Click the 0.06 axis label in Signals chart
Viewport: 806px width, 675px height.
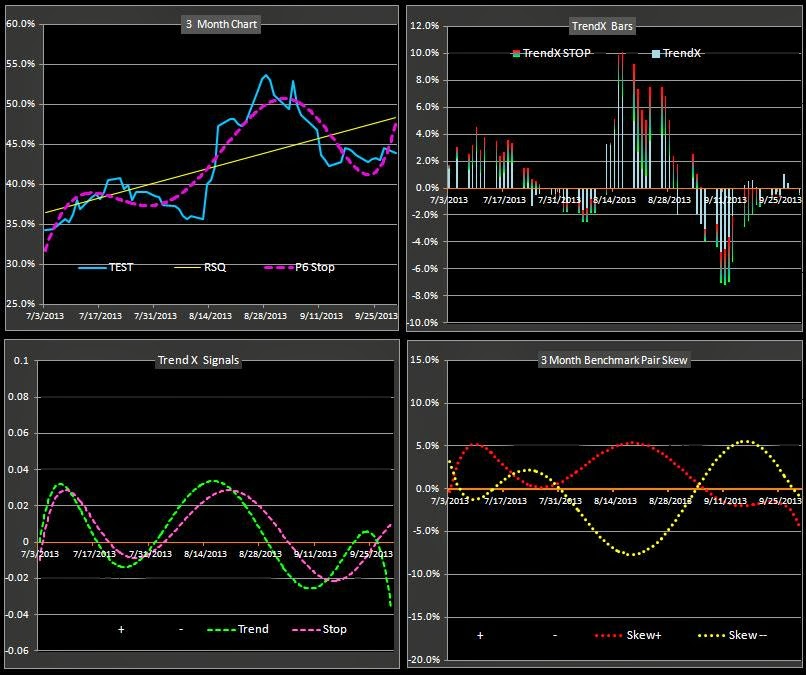tap(19, 433)
